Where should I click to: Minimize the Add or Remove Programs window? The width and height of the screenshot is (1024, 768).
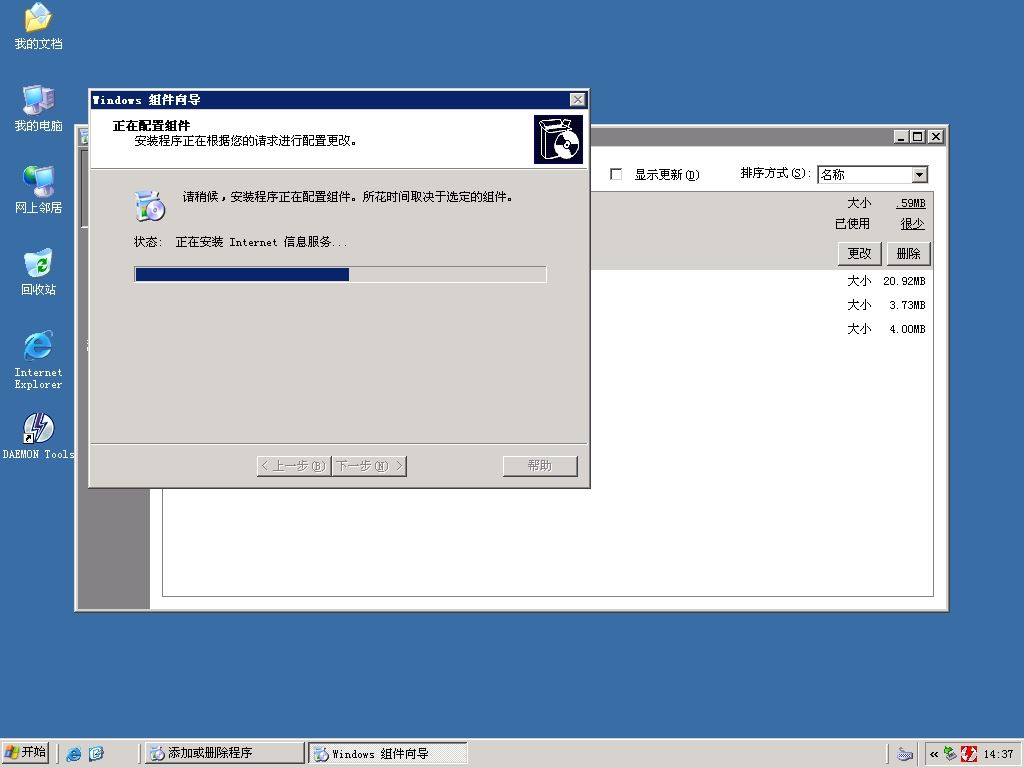pos(902,136)
